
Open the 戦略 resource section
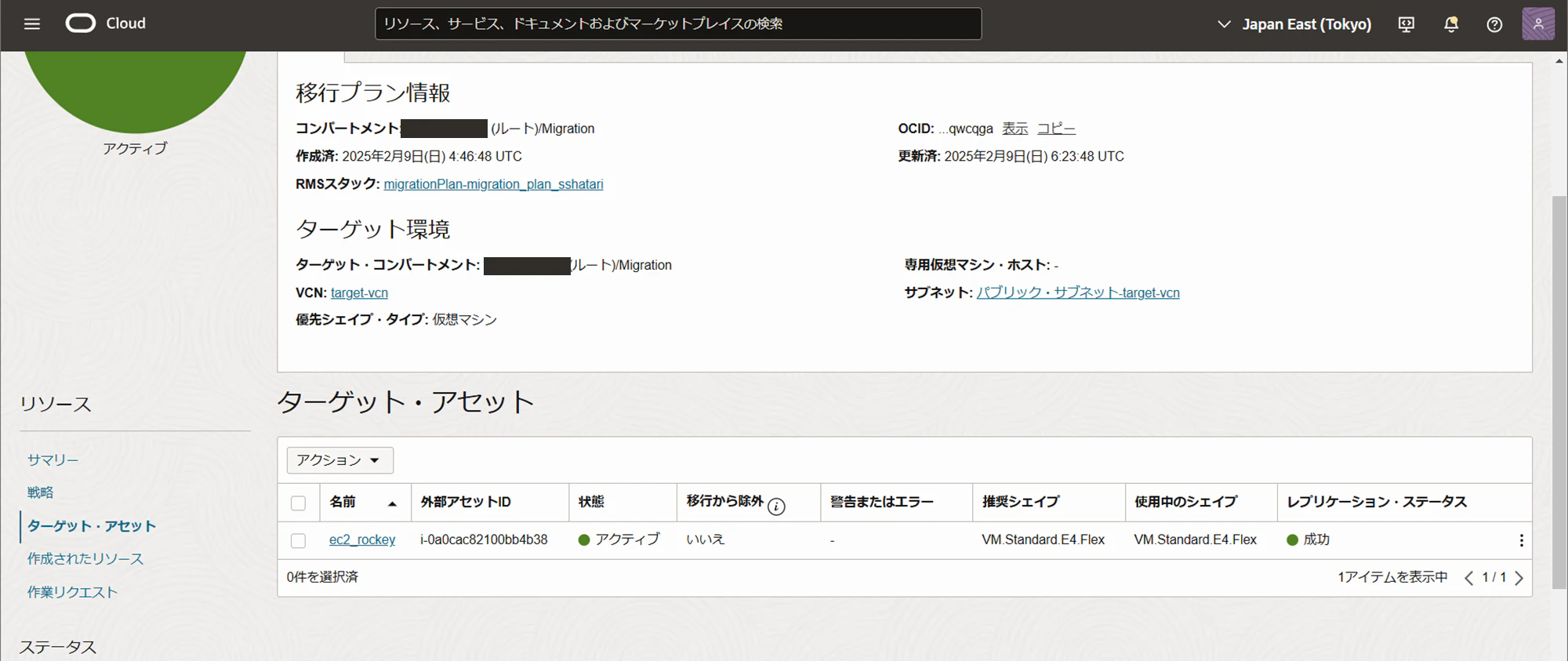pyautogui.click(x=40, y=492)
